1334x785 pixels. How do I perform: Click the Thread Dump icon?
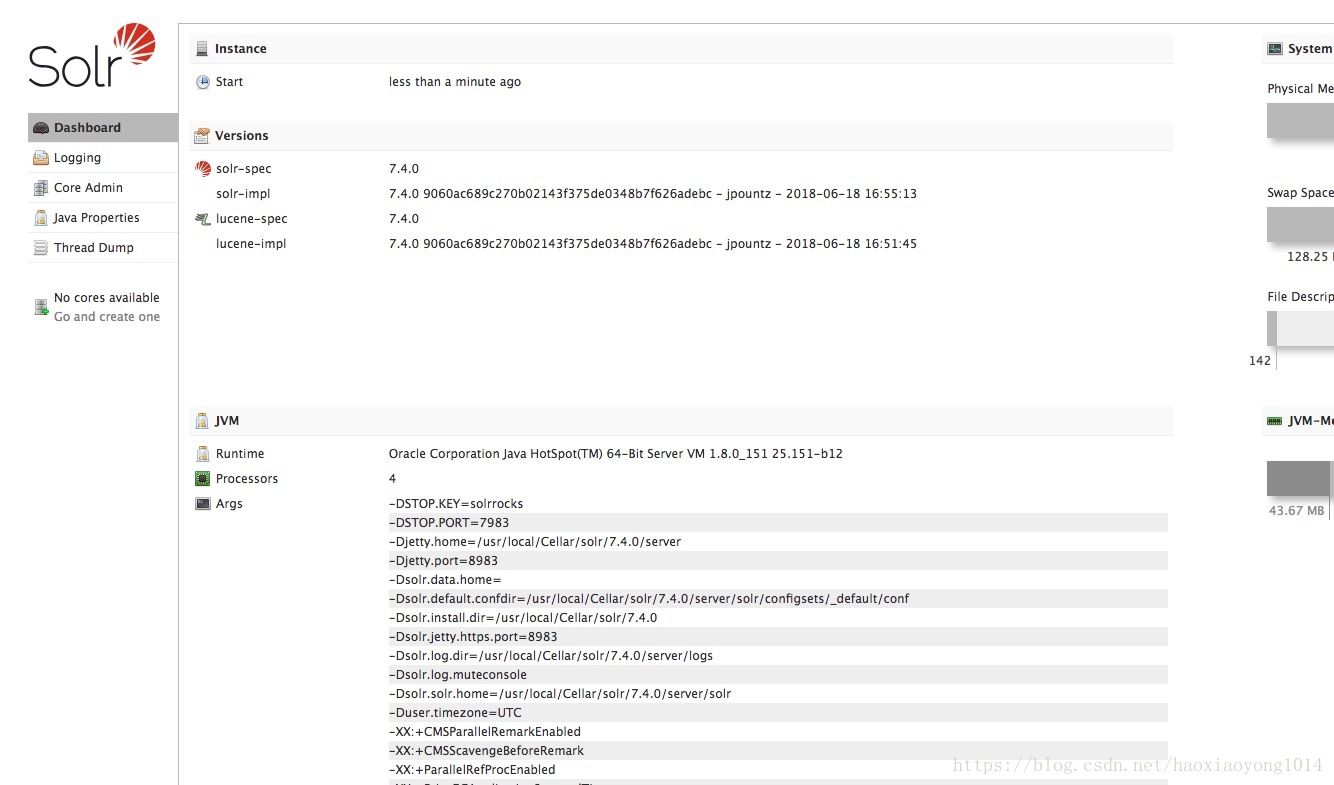[41, 248]
